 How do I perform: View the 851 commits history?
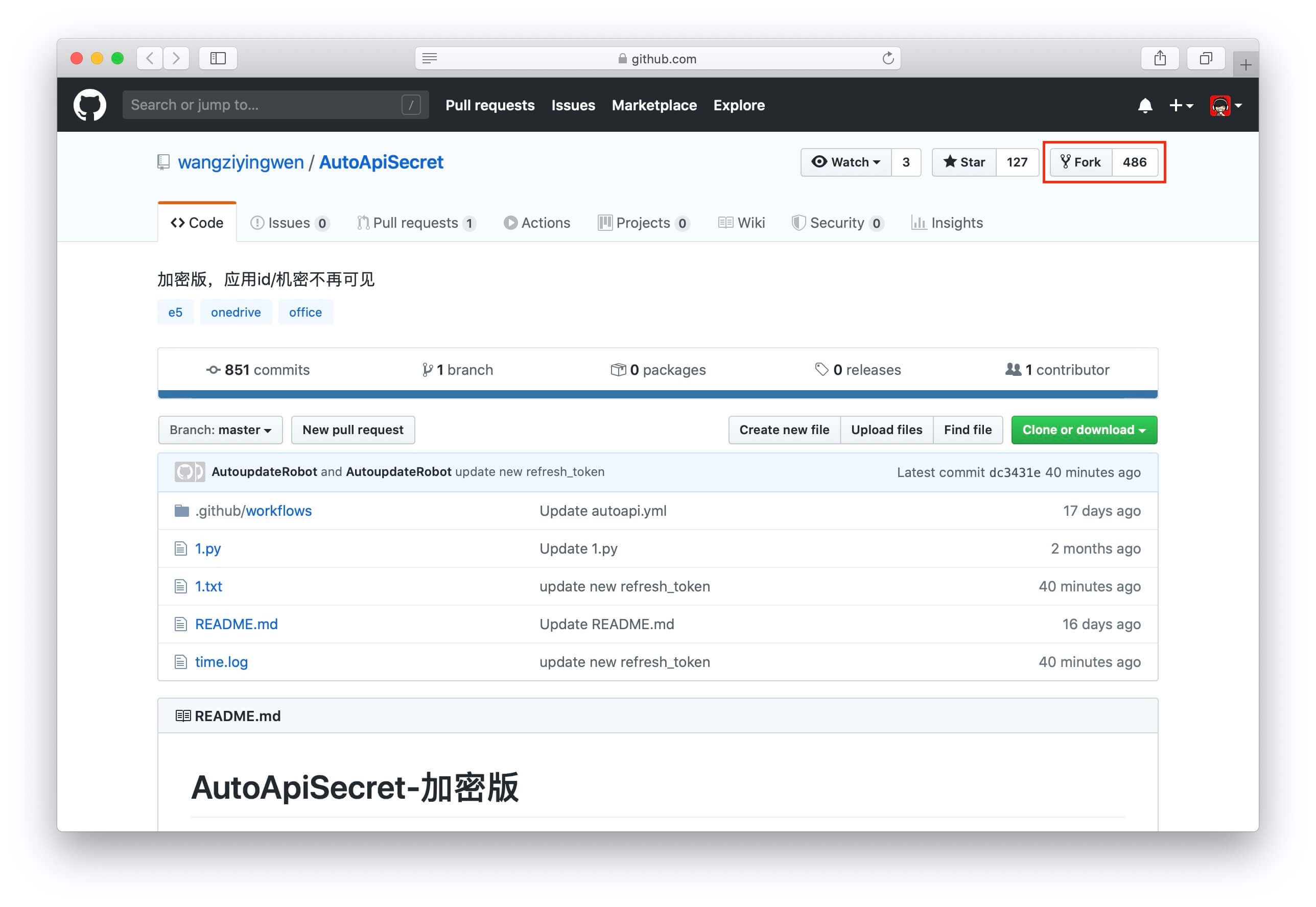point(257,370)
